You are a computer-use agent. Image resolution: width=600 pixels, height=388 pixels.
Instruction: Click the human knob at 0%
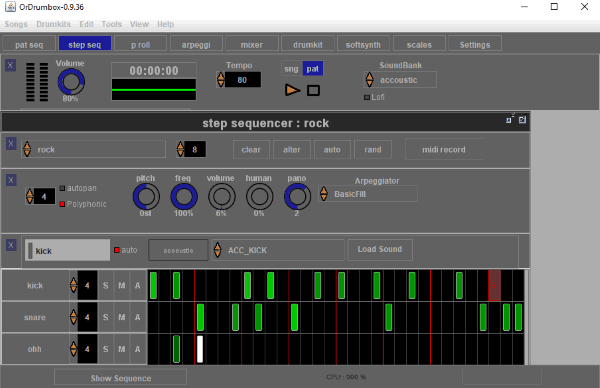pos(259,197)
